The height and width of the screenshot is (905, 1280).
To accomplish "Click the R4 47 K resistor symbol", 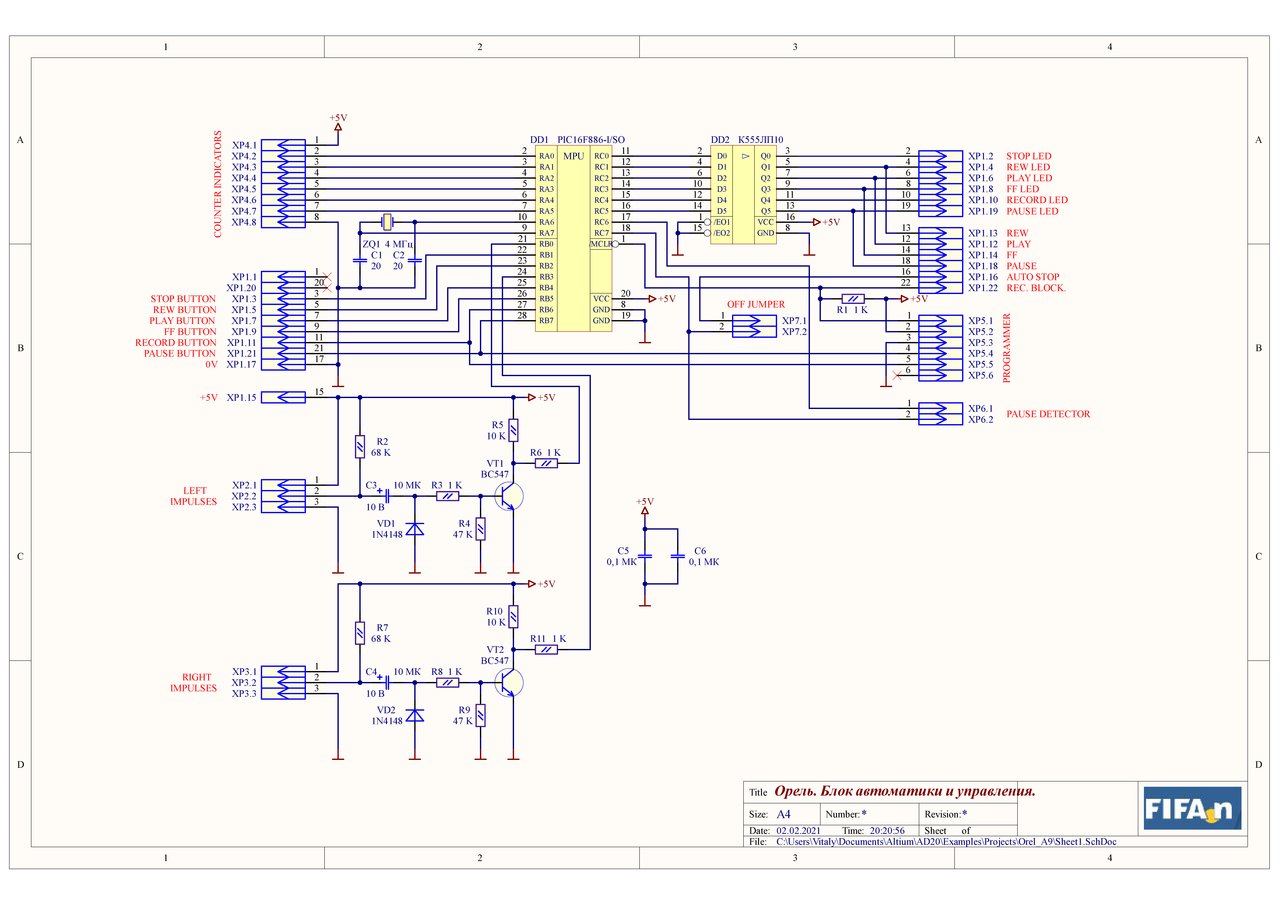I will click(x=480, y=529).
